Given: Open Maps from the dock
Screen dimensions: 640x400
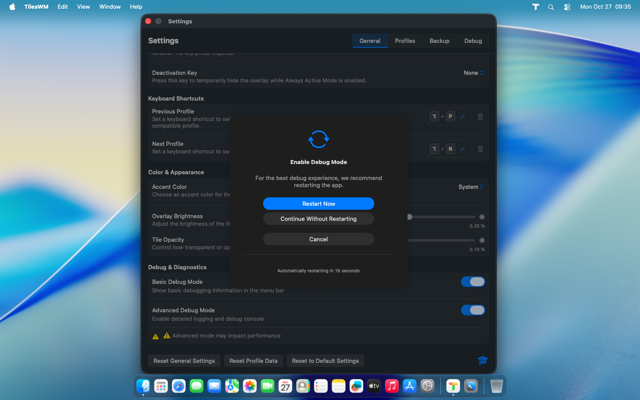Looking at the screenshot, I should 232,386.
